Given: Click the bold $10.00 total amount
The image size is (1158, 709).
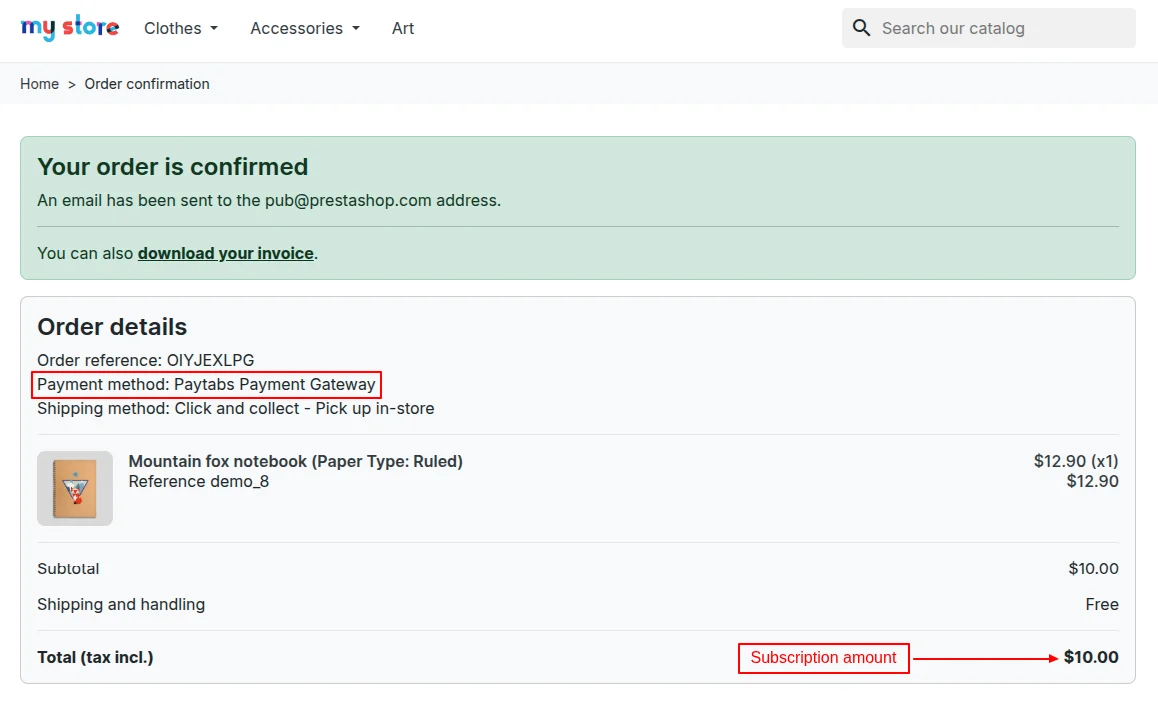Looking at the screenshot, I should [x=1091, y=657].
